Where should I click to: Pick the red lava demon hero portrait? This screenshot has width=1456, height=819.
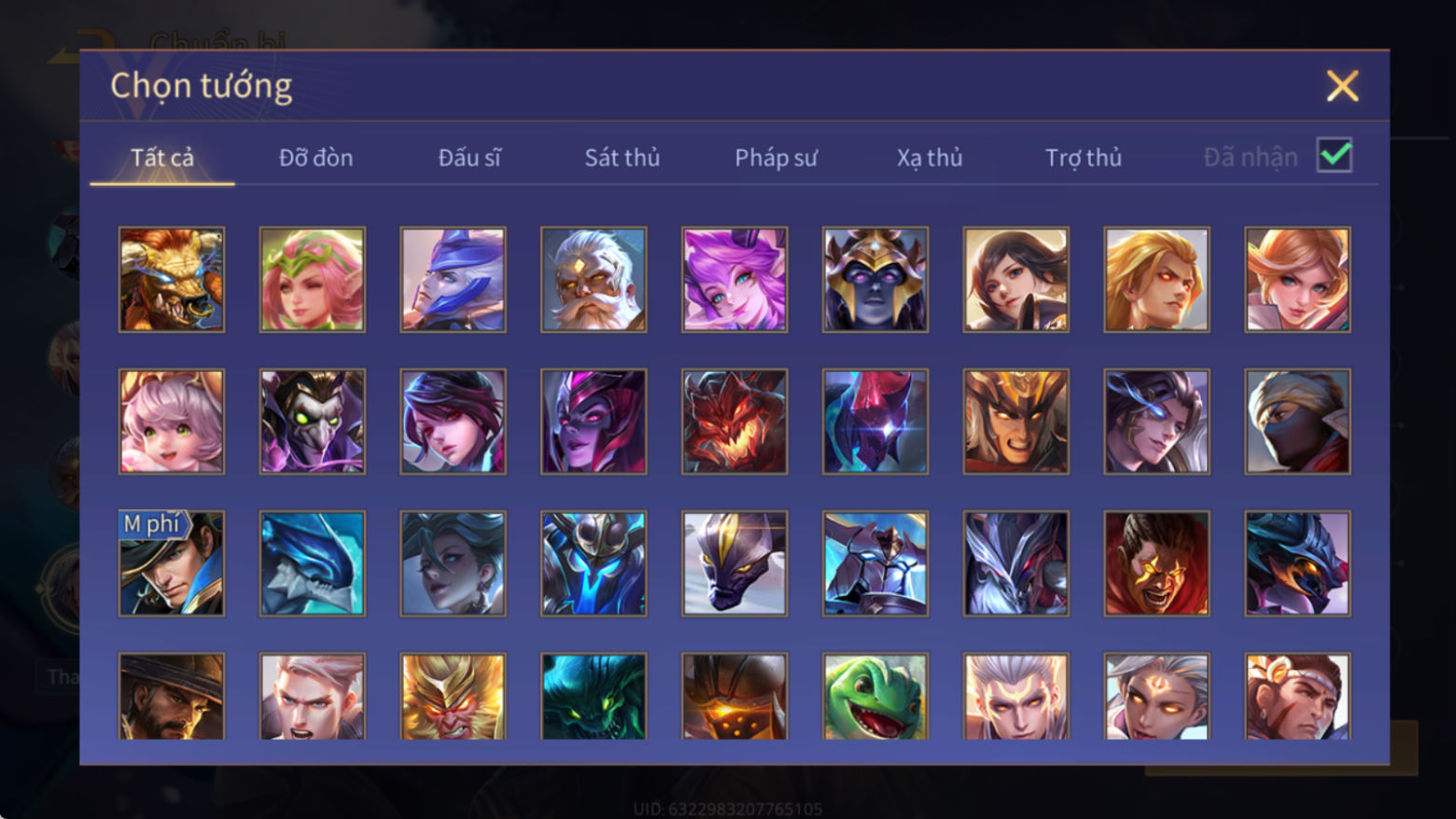[x=735, y=422]
